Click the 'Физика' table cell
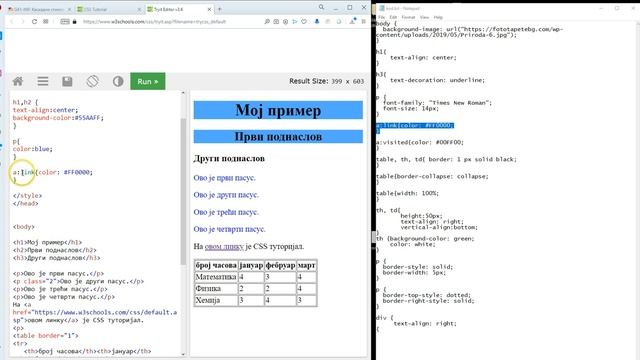This screenshot has width=640, height=360. [216, 289]
